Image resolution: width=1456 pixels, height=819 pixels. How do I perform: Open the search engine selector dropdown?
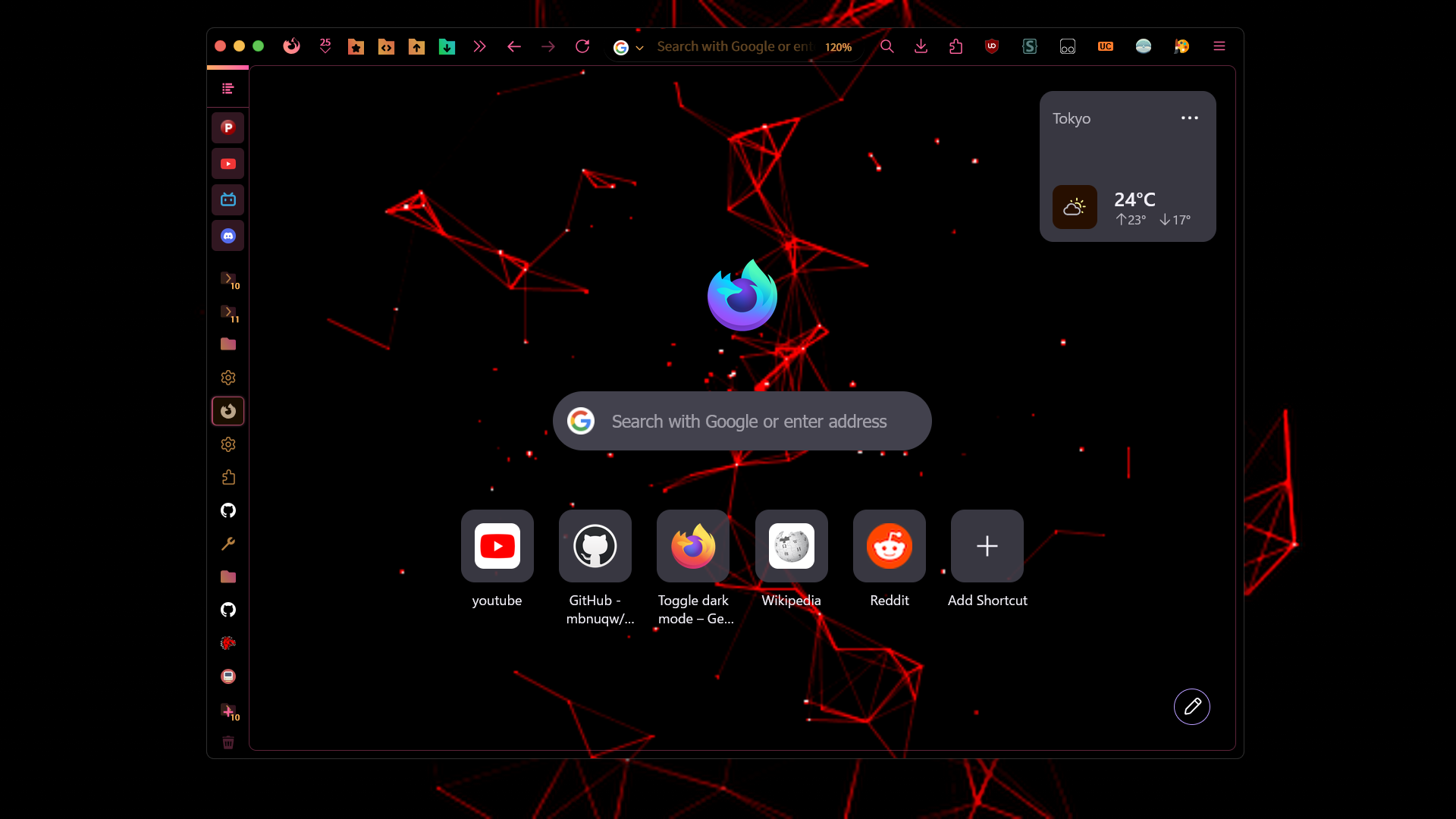(x=629, y=47)
